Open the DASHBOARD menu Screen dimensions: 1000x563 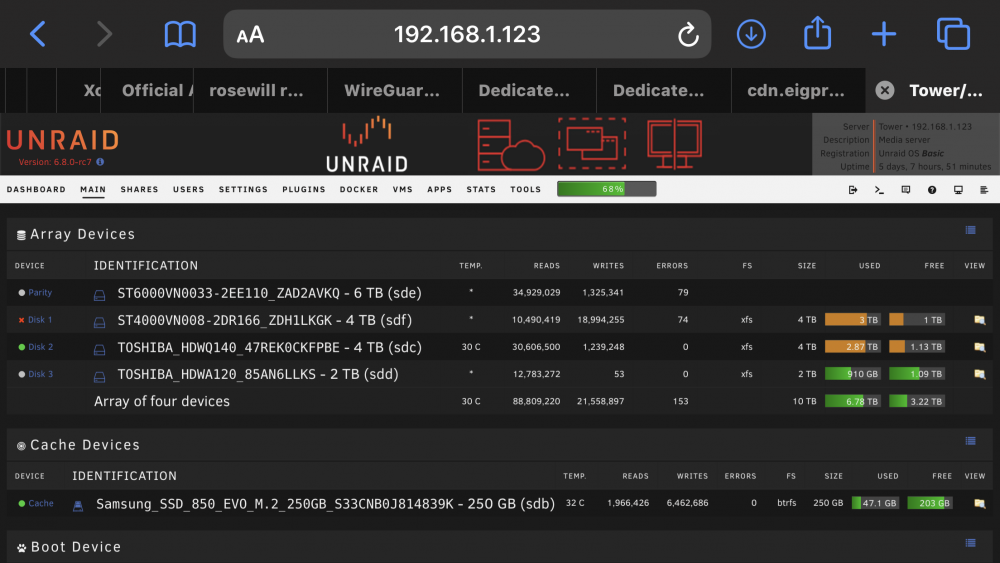click(x=36, y=189)
